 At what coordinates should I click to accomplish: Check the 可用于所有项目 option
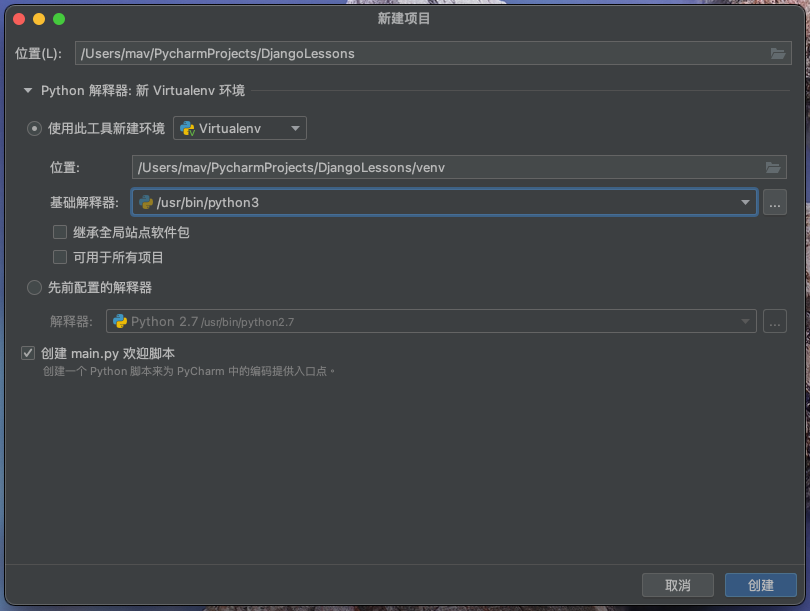pyautogui.click(x=60, y=258)
